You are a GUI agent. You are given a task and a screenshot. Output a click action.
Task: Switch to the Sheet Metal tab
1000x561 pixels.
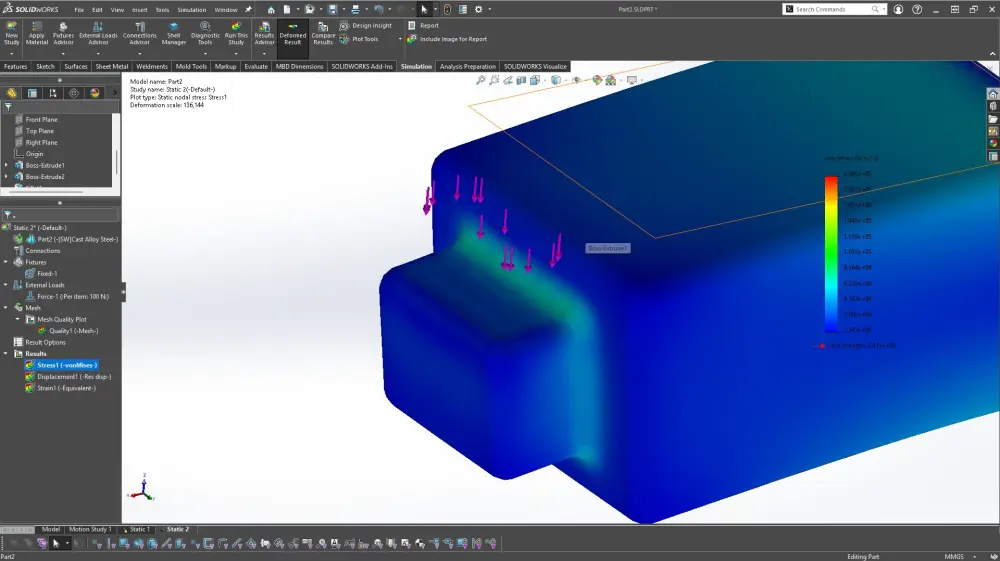[112, 66]
